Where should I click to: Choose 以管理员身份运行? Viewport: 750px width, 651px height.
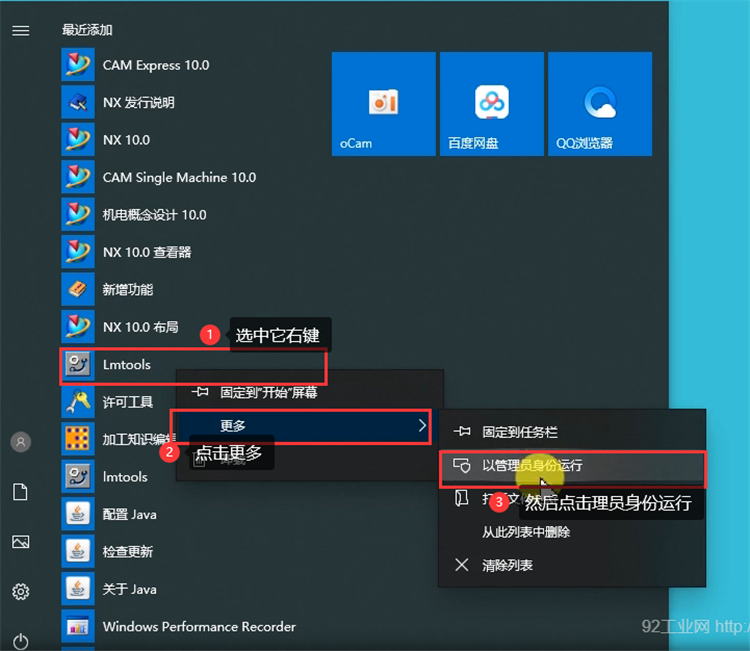tap(572, 465)
